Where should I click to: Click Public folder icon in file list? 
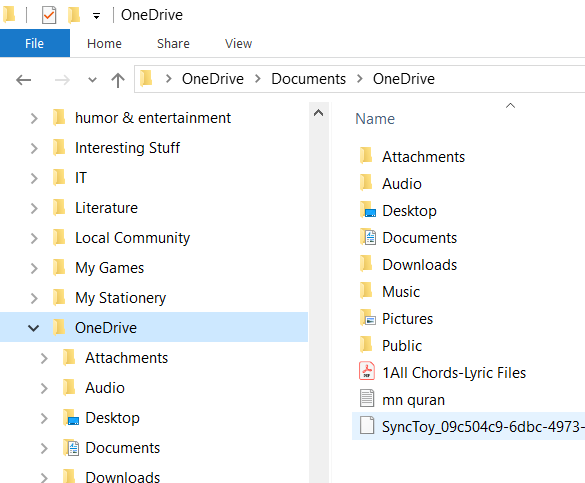click(x=366, y=345)
